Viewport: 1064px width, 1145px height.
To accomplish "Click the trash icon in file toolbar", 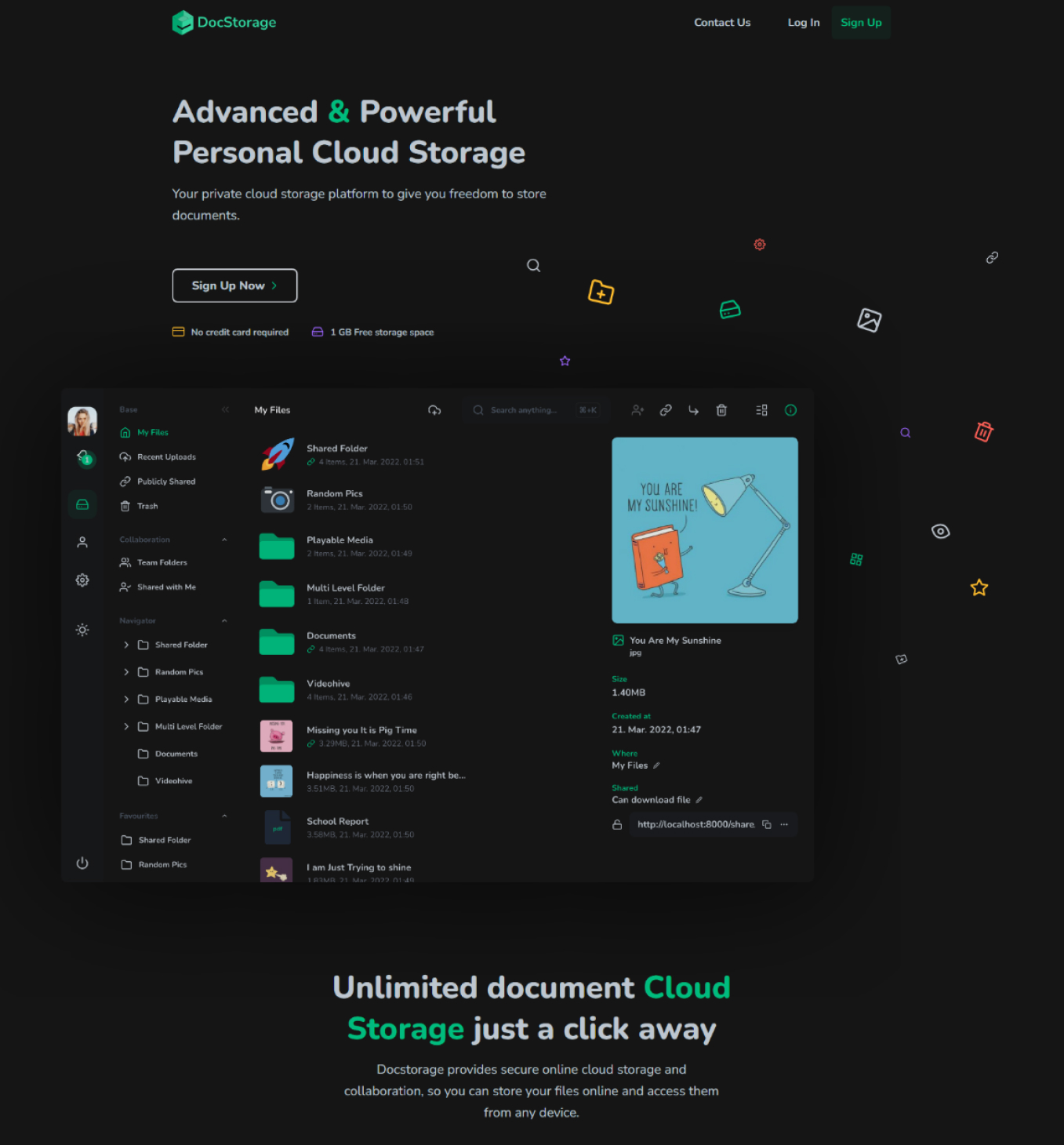I will pos(721,410).
